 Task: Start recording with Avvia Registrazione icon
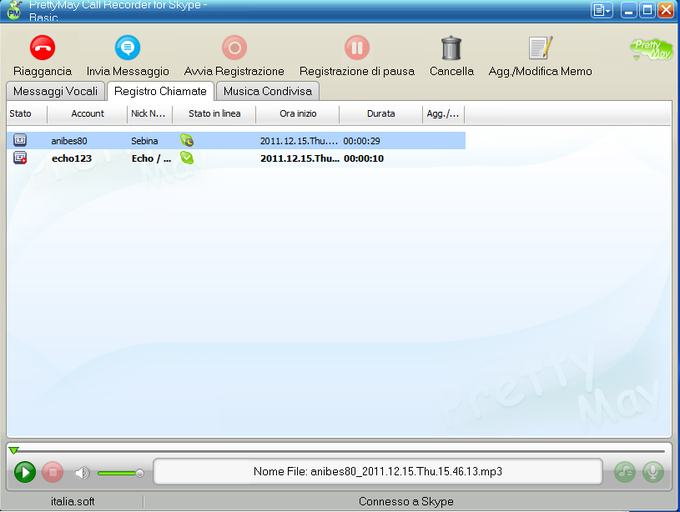point(235,47)
